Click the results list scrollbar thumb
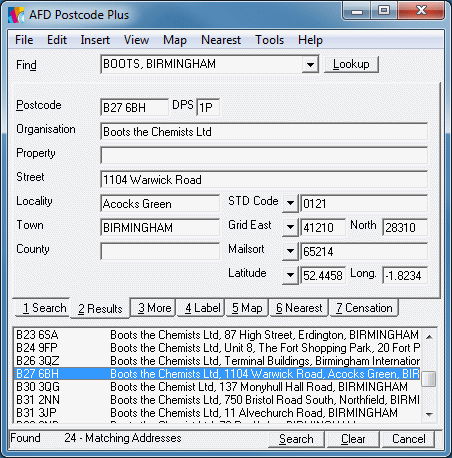452x458 pixels. (x=429, y=379)
